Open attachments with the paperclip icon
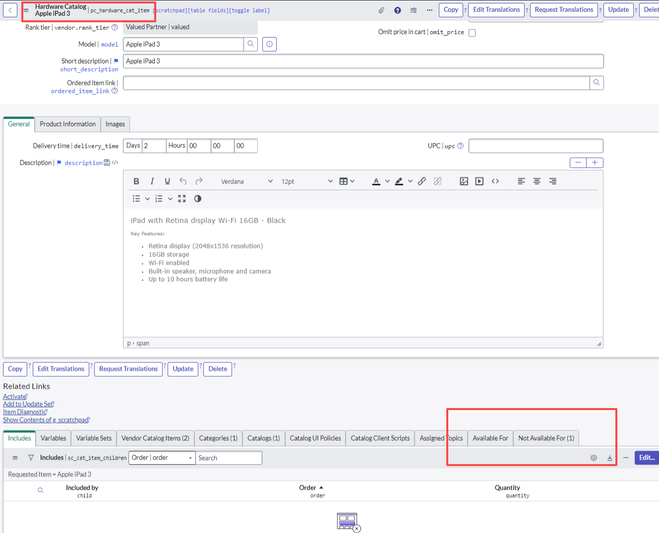Image resolution: width=659 pixels, height=533 pixels. [x=381, y=10]
